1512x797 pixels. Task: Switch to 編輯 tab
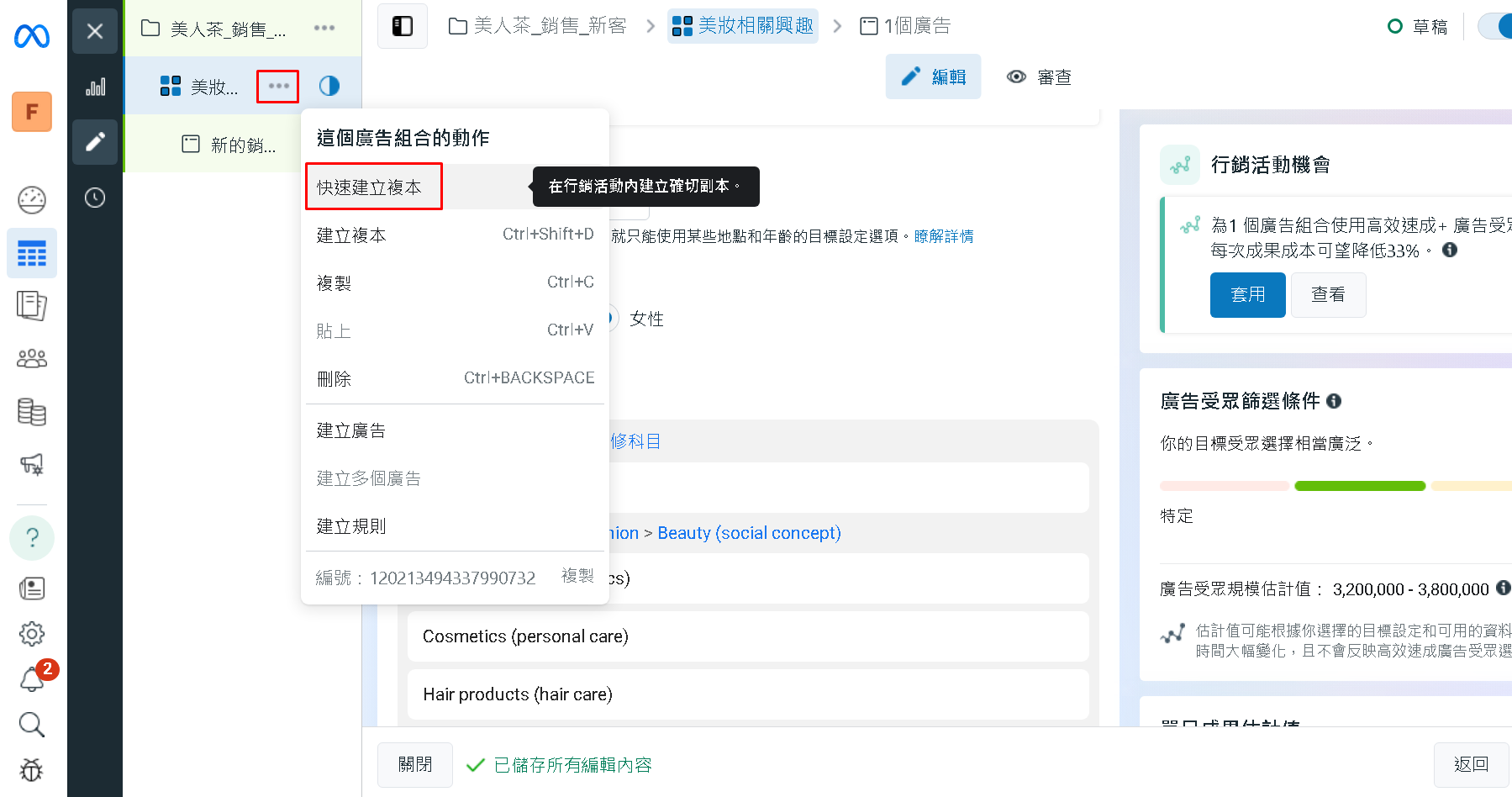tap(933, 77)
